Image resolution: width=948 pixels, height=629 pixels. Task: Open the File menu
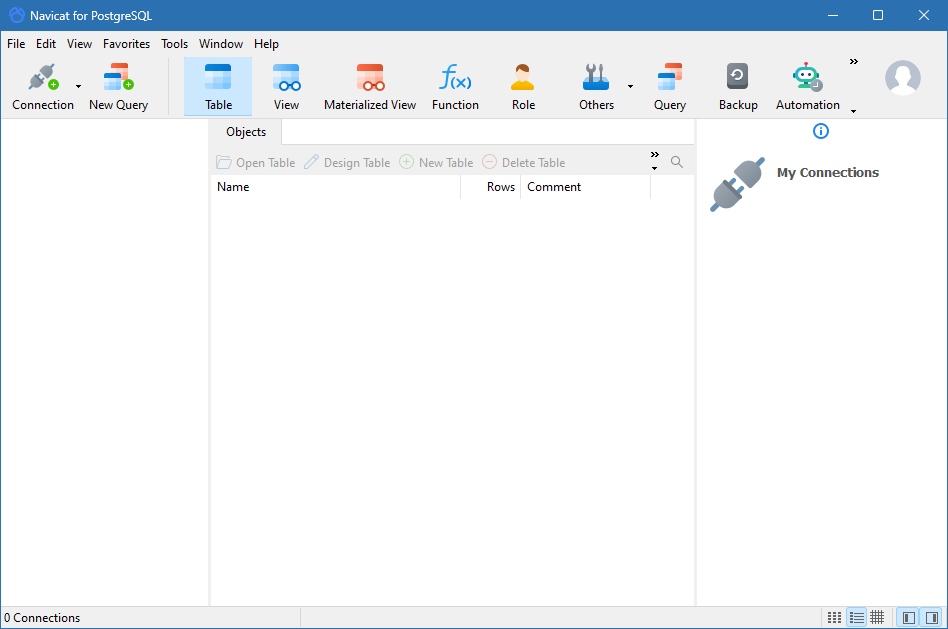click(x=16, y=44)
